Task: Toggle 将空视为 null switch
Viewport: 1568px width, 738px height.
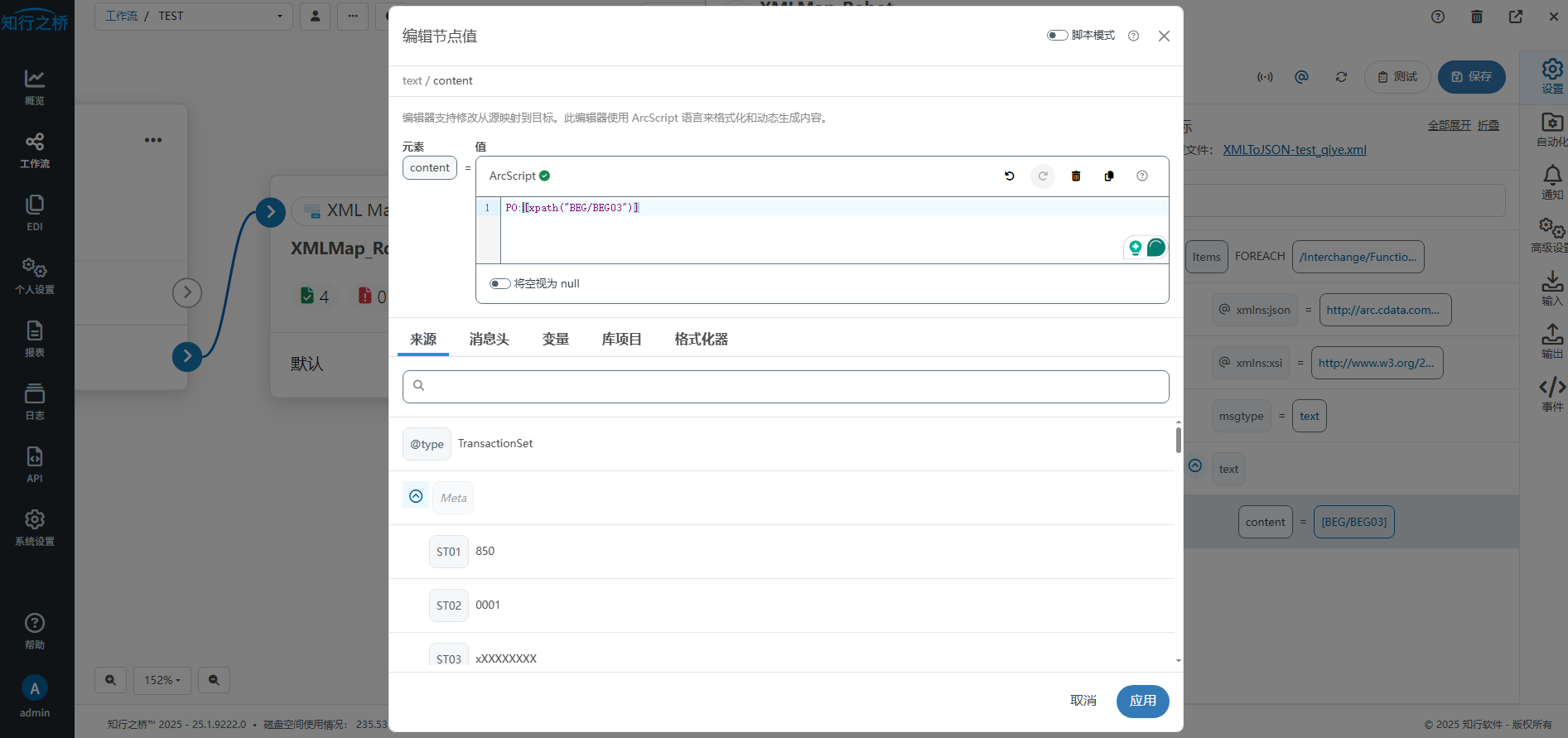Action: 499,283
